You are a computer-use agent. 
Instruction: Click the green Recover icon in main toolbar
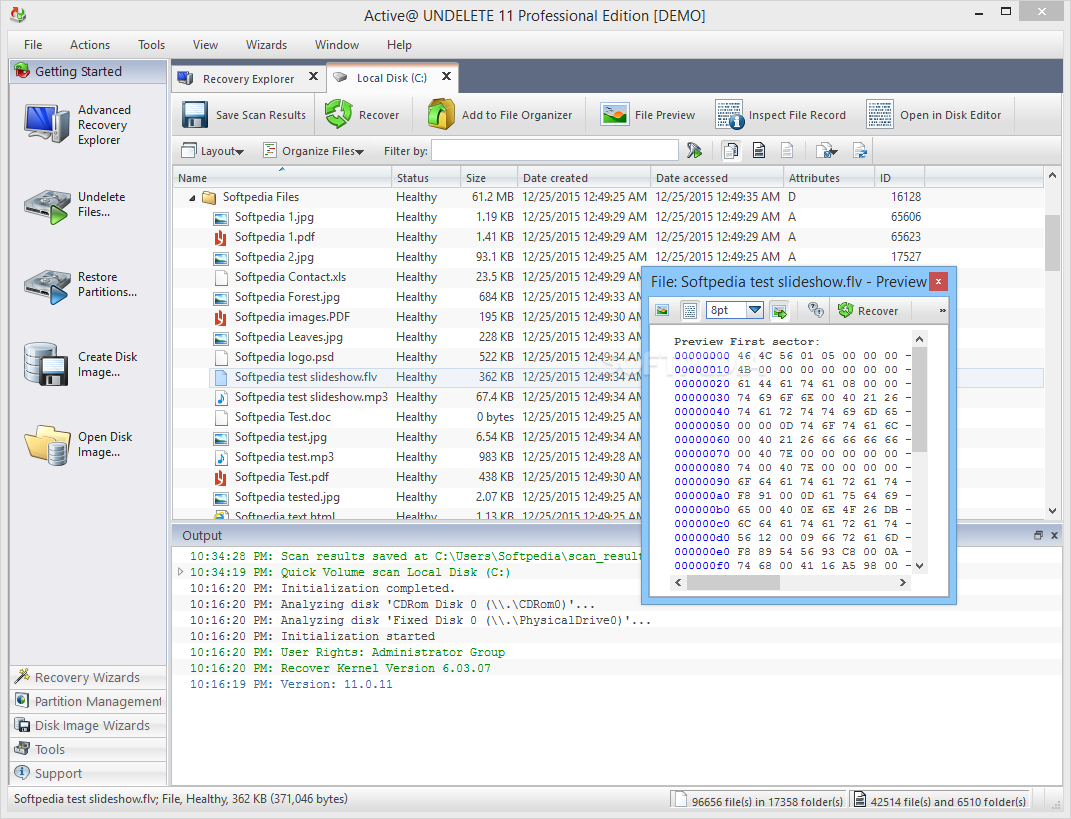(338, 115)
